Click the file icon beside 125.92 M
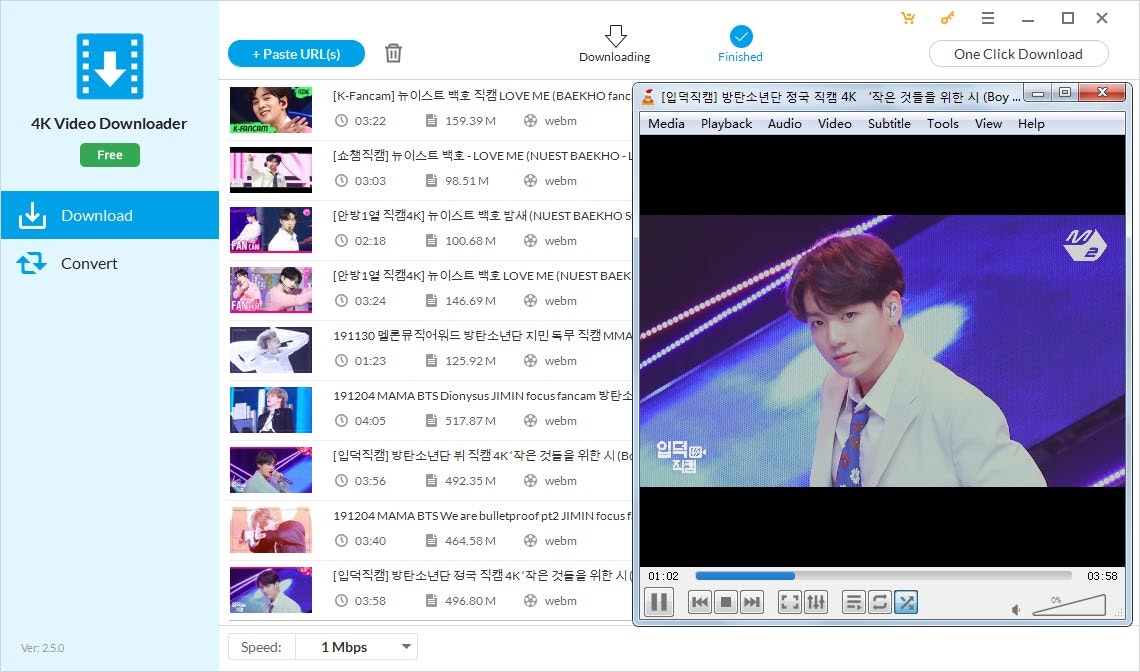This screenshot has width=1140, height=672. 431,360
